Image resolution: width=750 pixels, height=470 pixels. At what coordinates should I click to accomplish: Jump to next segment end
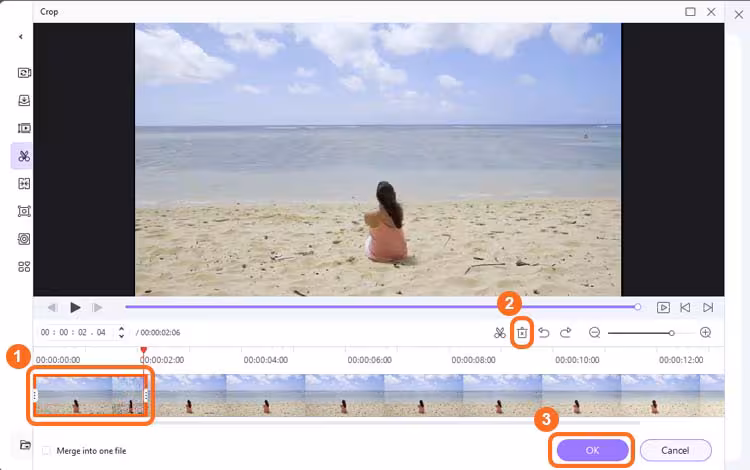(708, 307)
